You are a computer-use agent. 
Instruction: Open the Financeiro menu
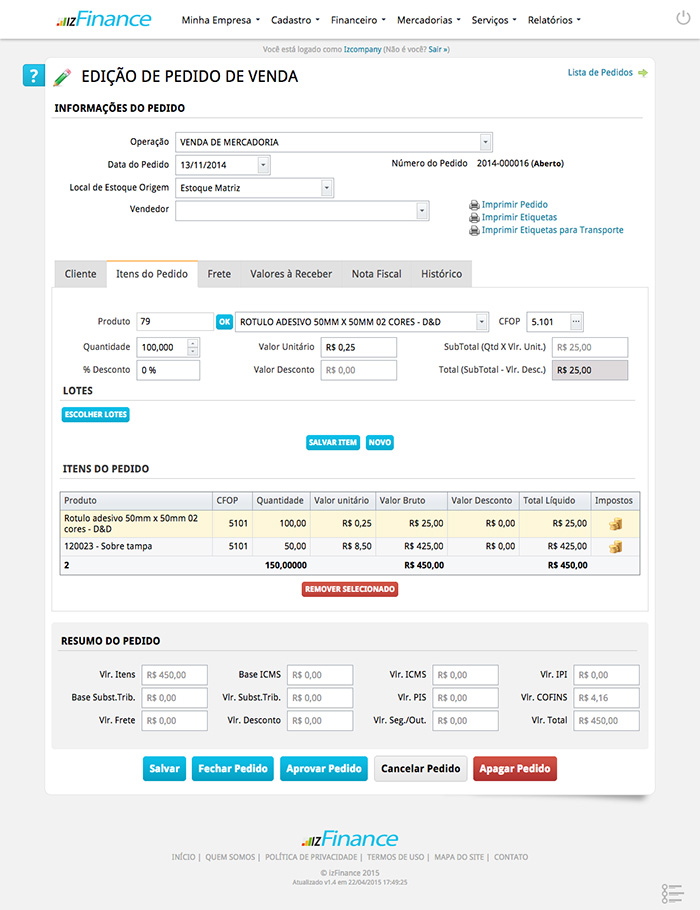tap(358, 20)
